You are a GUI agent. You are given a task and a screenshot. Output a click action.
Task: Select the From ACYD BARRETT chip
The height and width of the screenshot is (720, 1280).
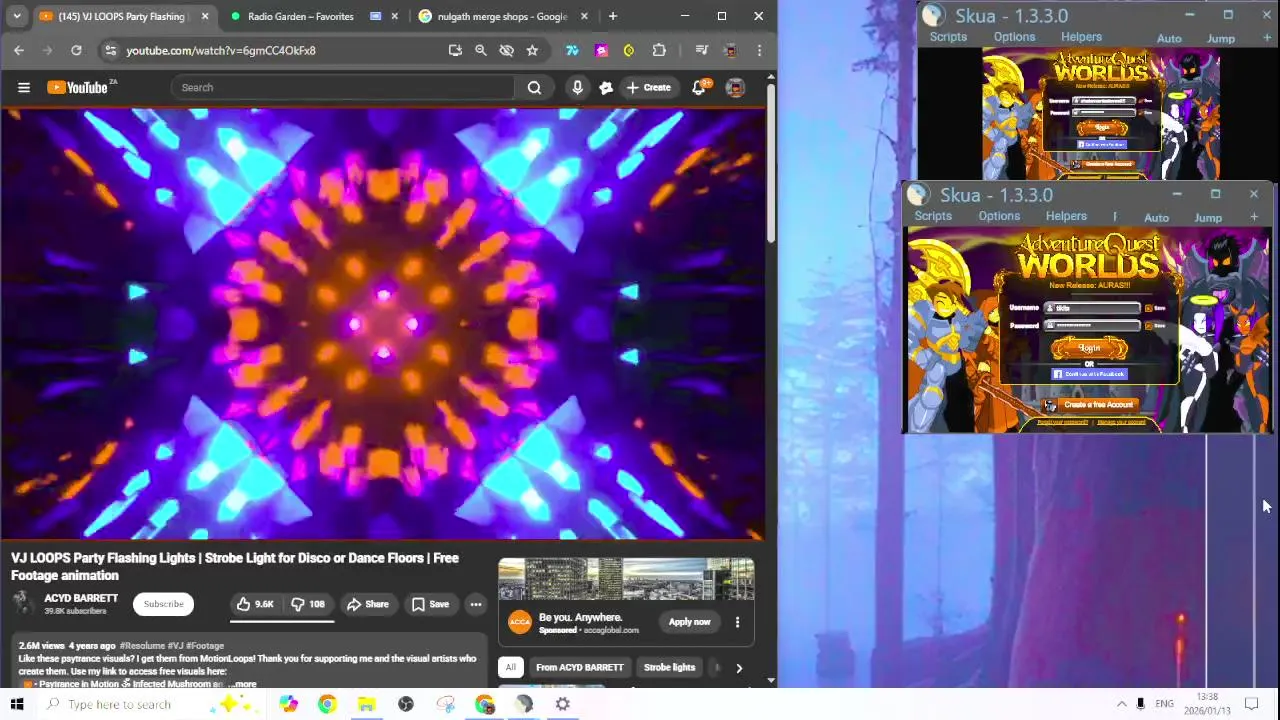pos(579,667)
